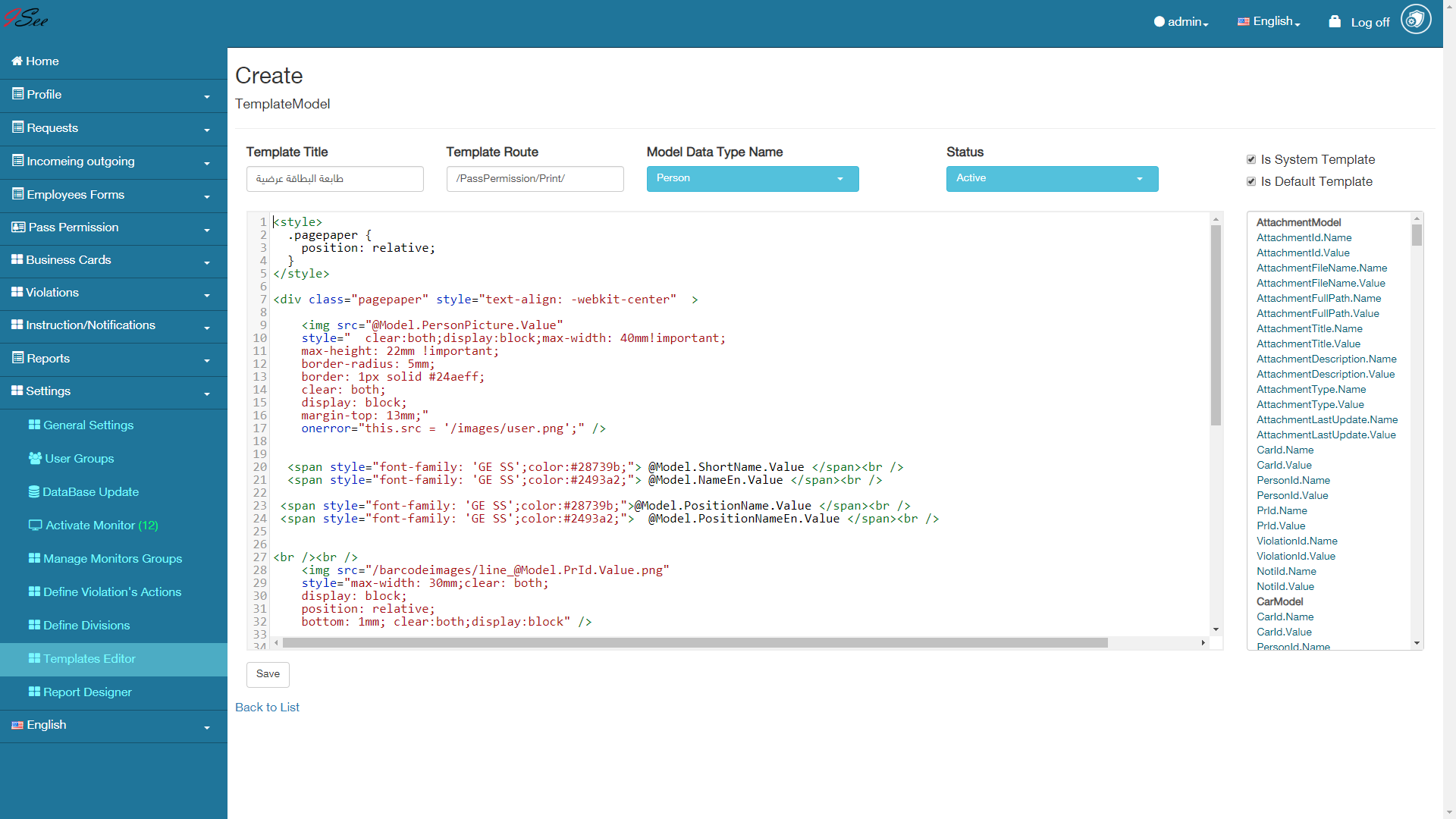
Task: Select NotiId.Value in the model list
Action: (x=1285, y=586)
